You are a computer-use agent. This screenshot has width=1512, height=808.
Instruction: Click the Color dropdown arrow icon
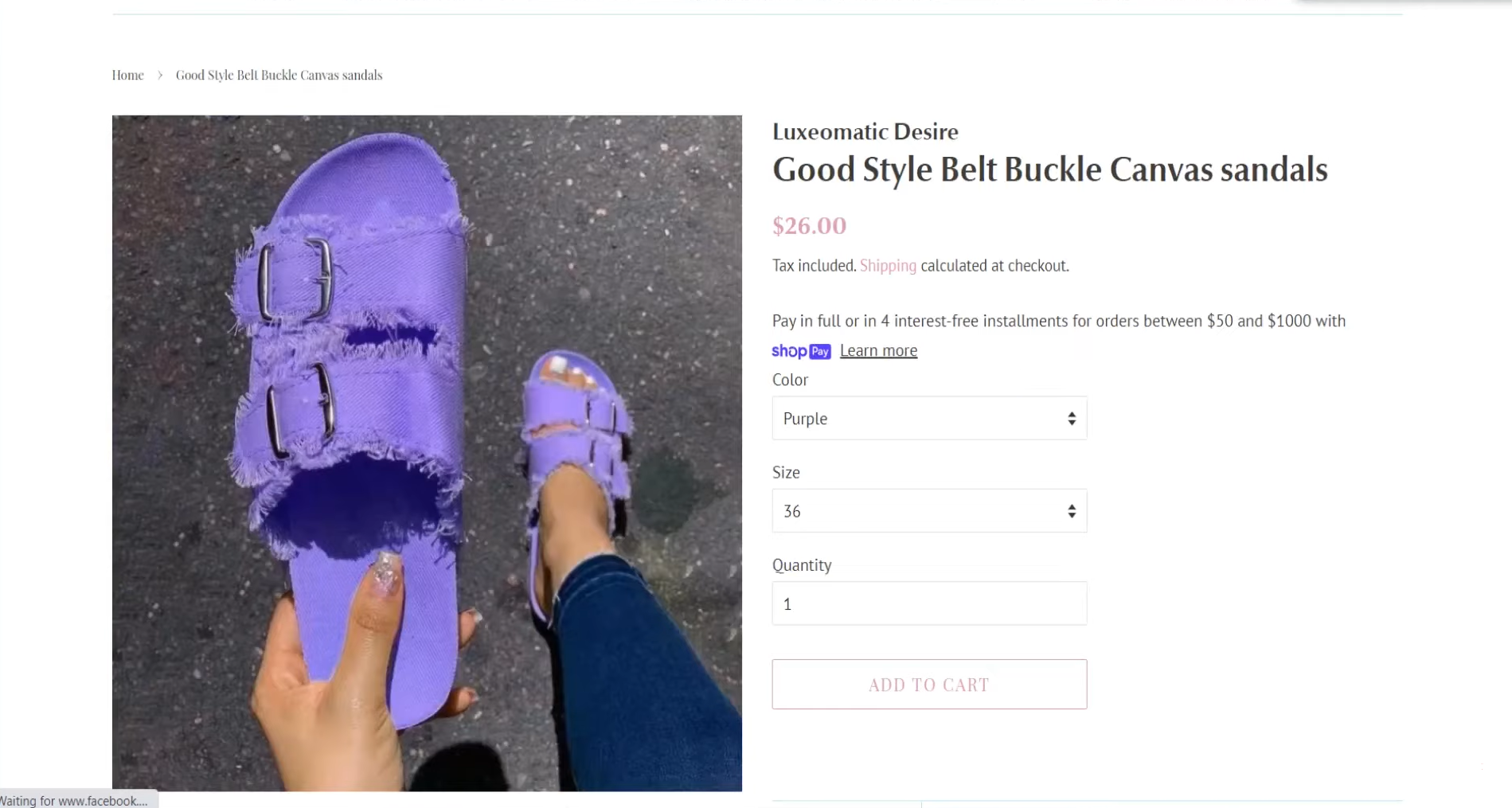click(x=1072, y=419)
